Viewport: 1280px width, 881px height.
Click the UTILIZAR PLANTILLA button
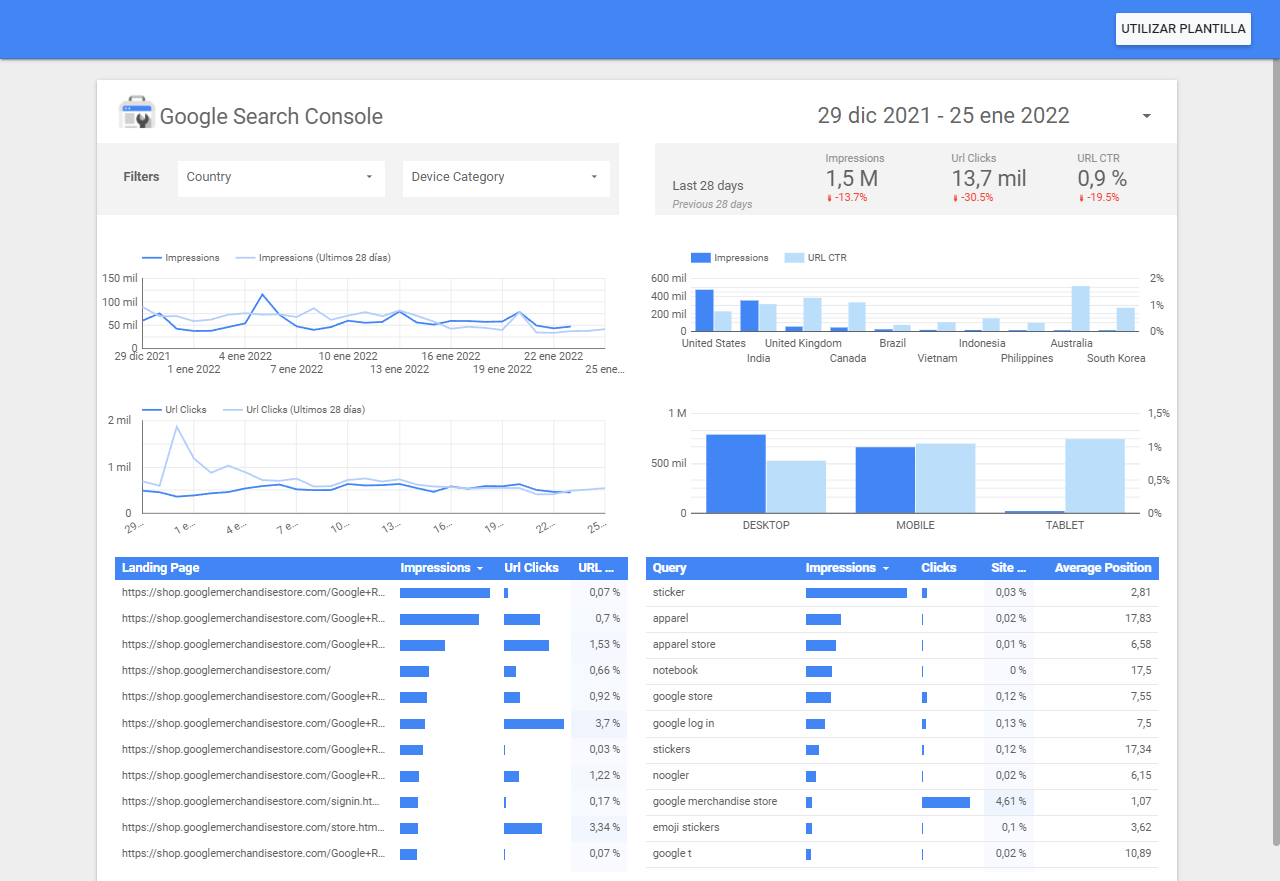pyautogui.click(x=1184, y=29)
